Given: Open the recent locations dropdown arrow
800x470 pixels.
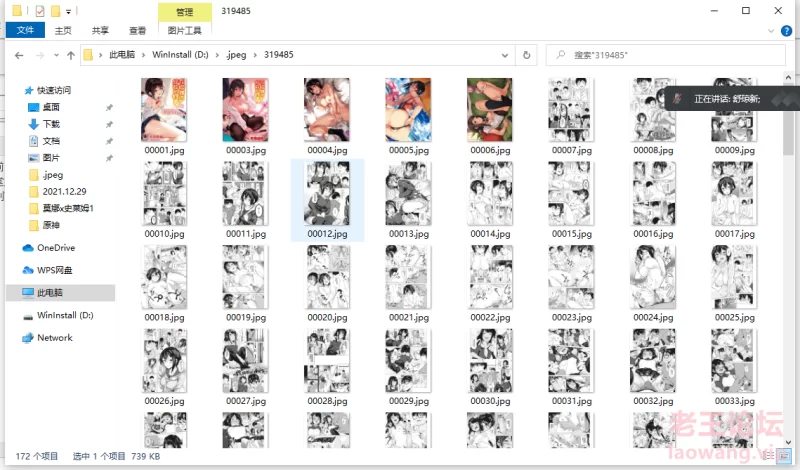Looking at the screenshot, I should (56, 55).
